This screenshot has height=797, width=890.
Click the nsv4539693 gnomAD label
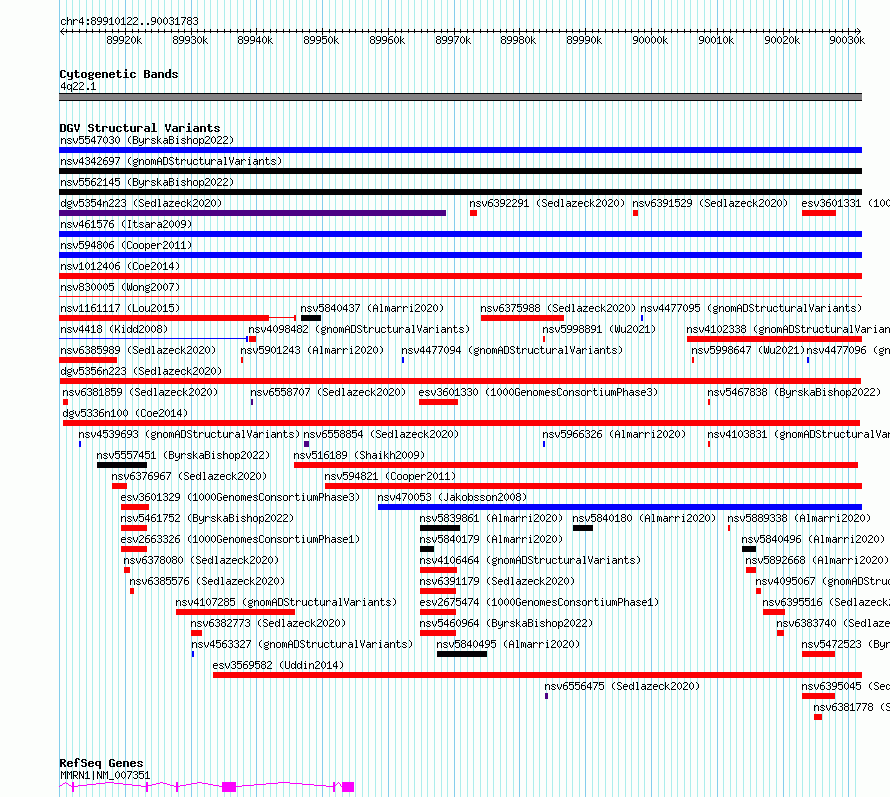(x=189, y=434)
